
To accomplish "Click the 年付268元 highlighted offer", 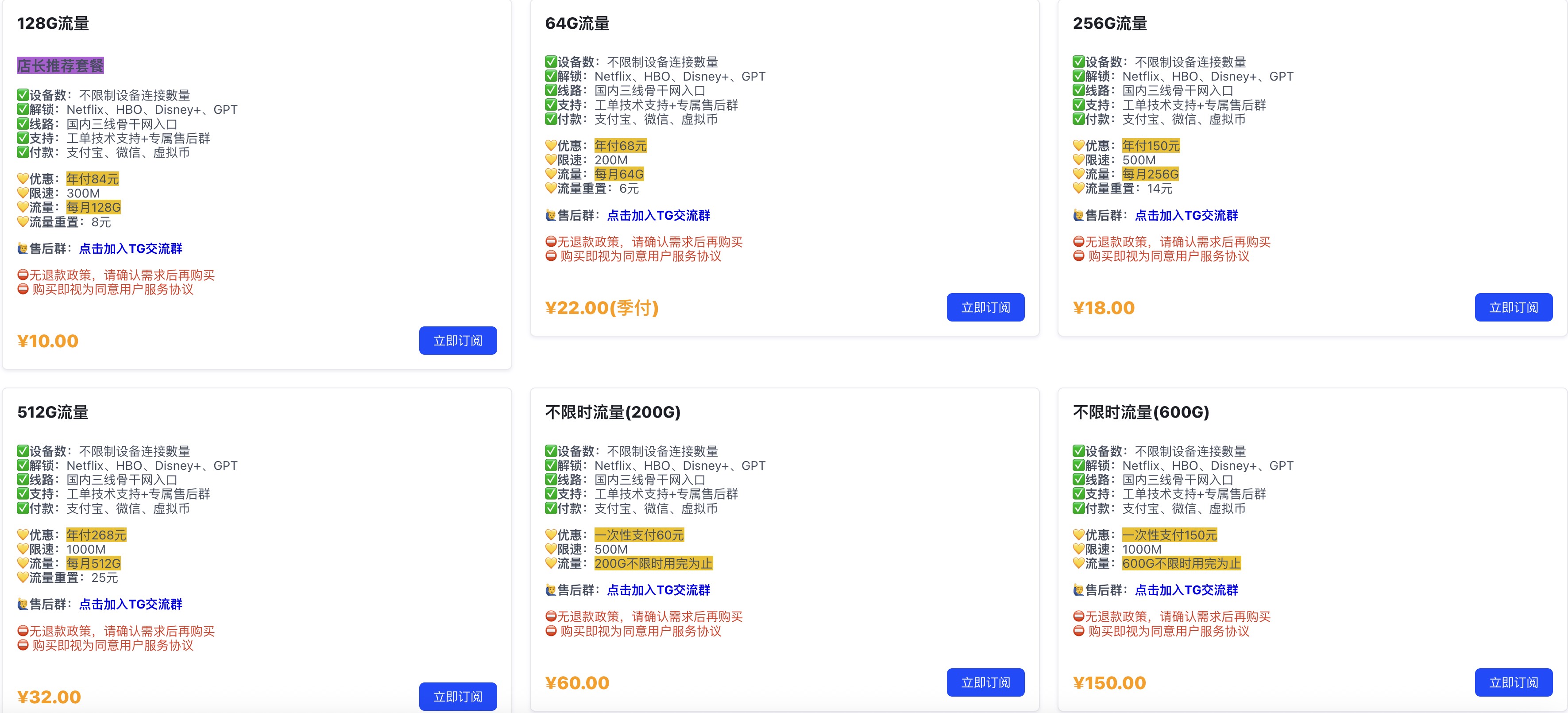I will point(96,535).
